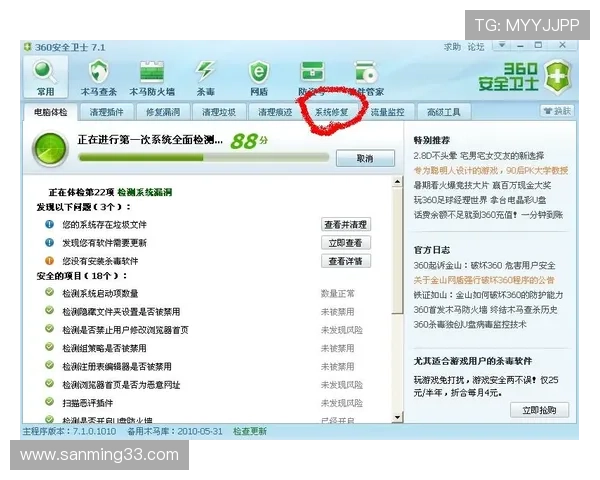Click the scroll down arrow of results list
The width and height of the screenshot is (600, 480).
pyautogui.click(x=398, y=417)
